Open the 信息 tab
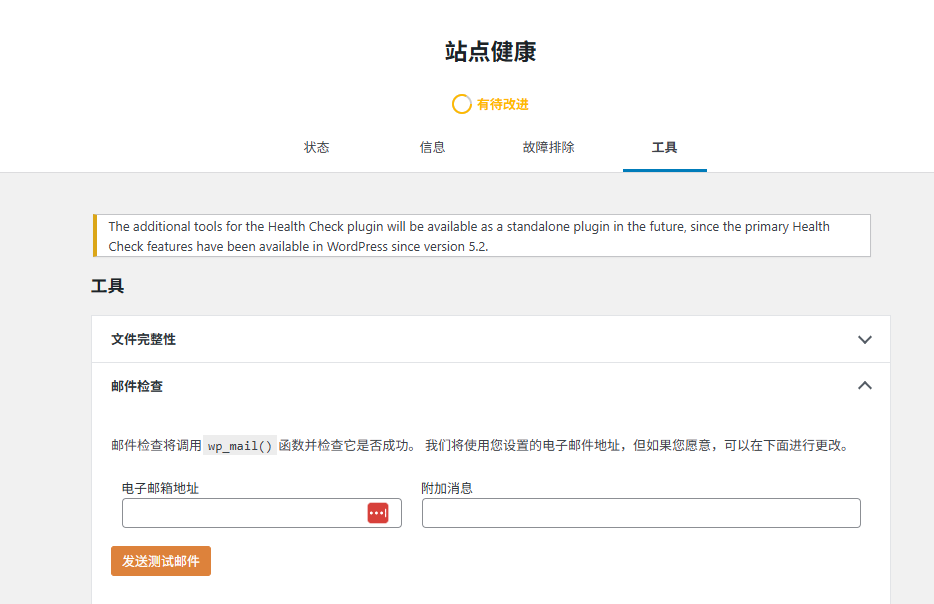 click(x=432, y=147)
